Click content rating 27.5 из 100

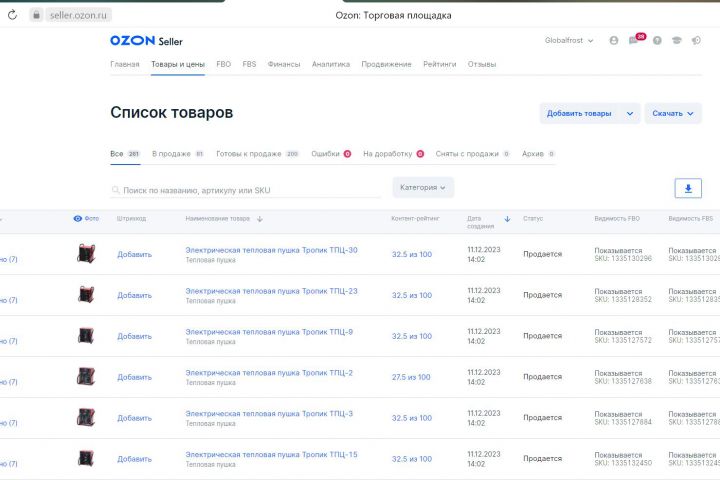tap(411, 377)
